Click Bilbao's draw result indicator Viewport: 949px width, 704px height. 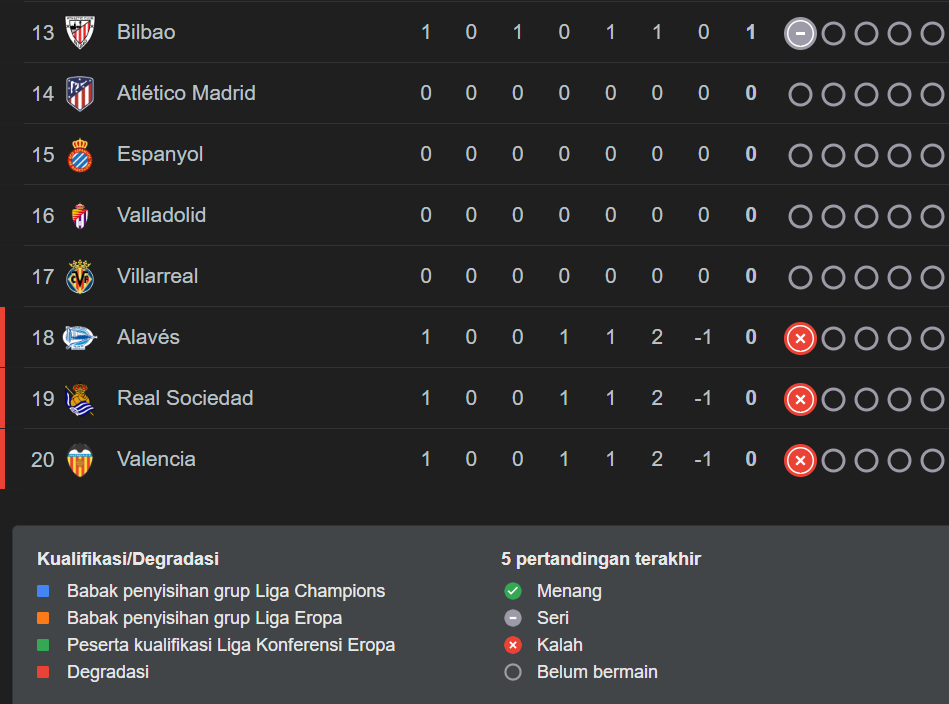coord(800,33)
